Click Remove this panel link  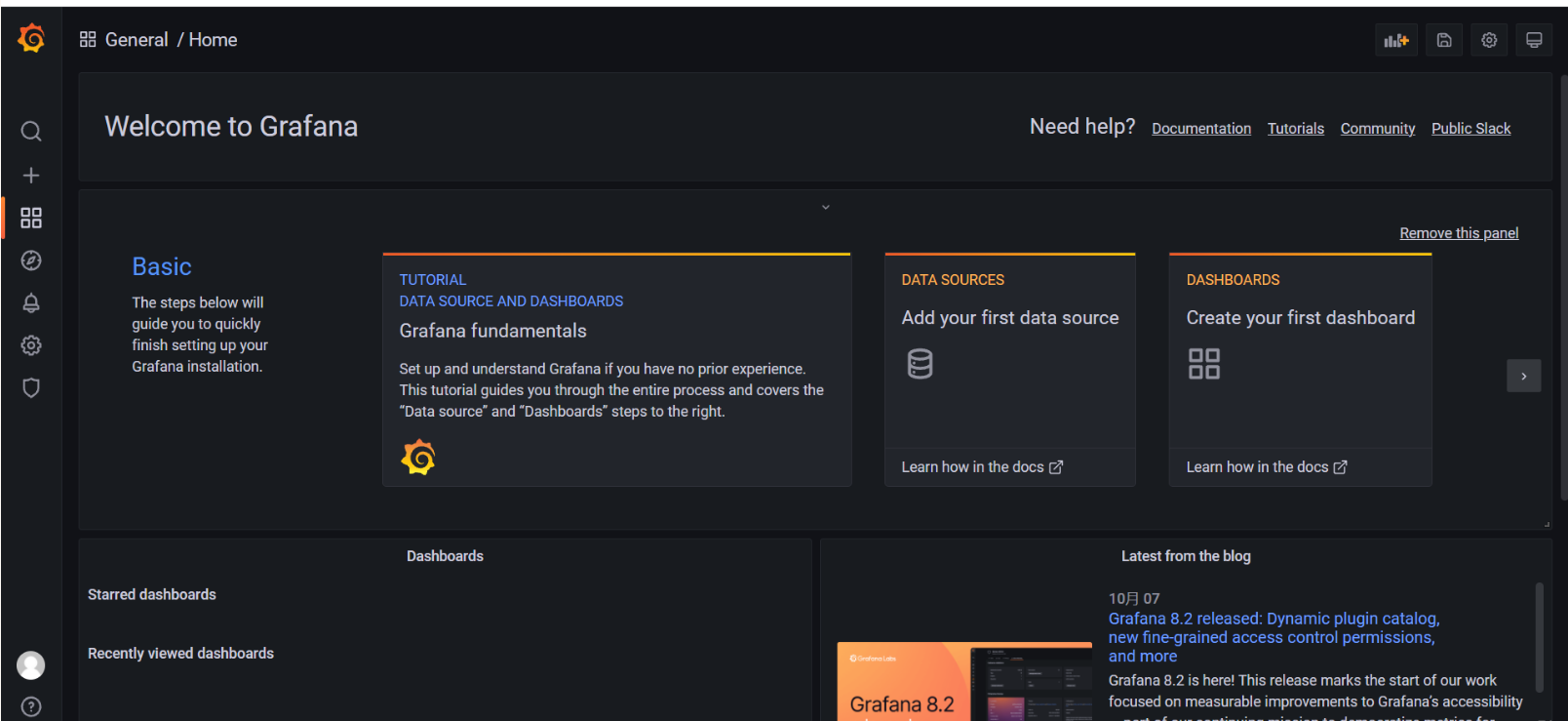(x=1460, y=233)
